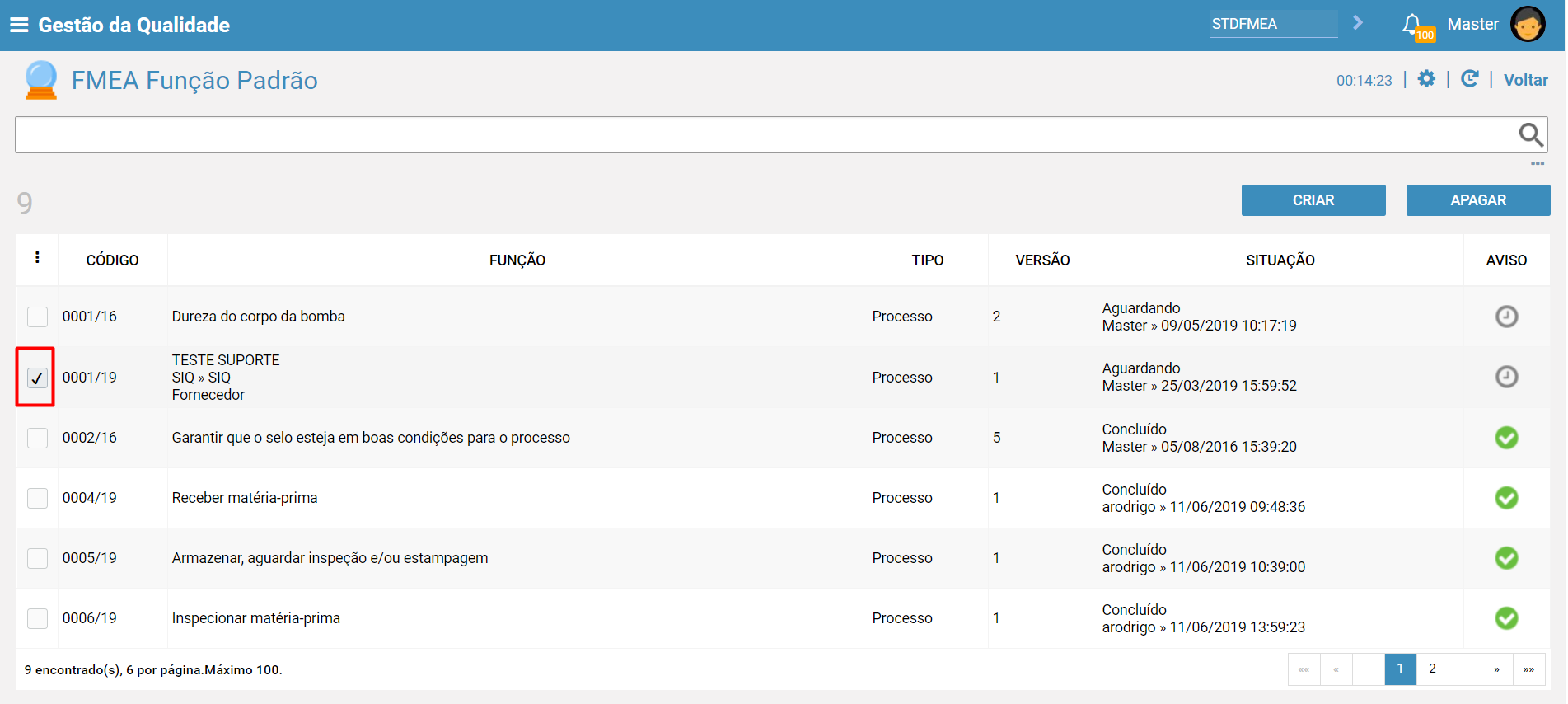Click the CRIAR button
Image resolution: width=1568 pixels, height=704 pixels.
click(x=1313, y=200)
